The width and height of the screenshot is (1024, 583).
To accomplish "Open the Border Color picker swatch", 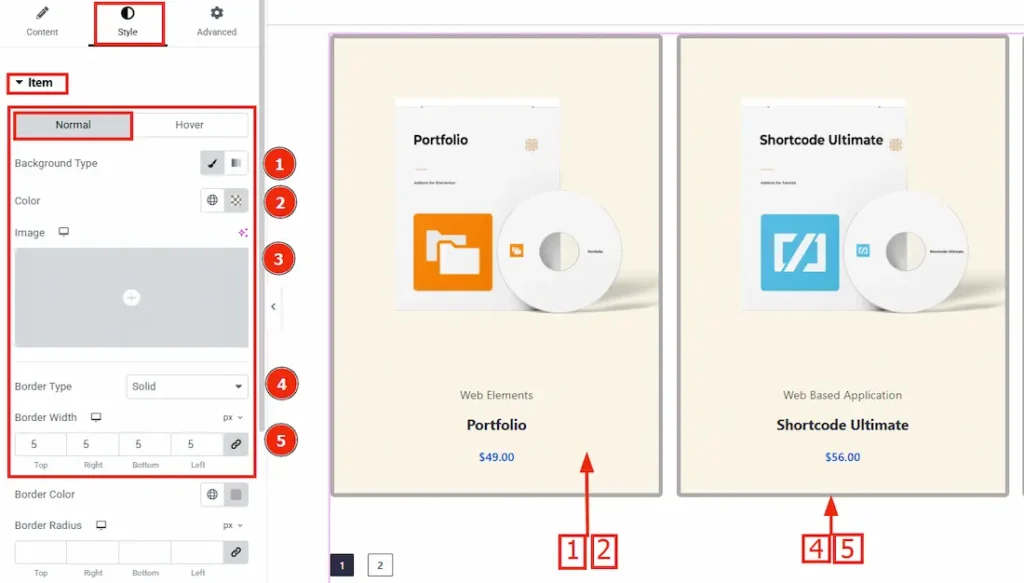I will 236,494.
